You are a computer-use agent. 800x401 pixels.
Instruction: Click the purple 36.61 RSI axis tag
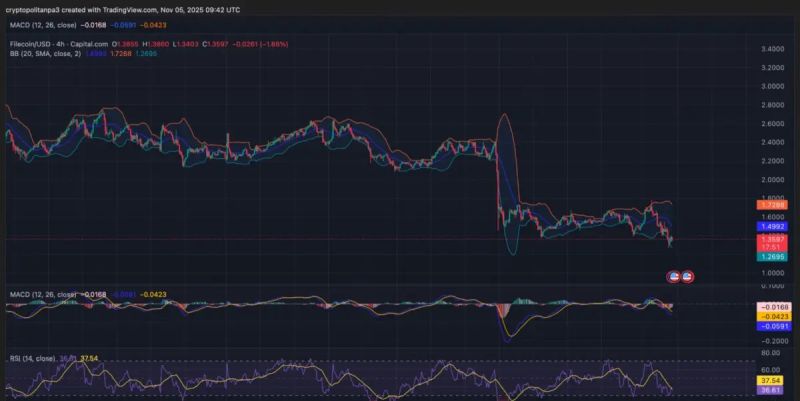[772, 390]
